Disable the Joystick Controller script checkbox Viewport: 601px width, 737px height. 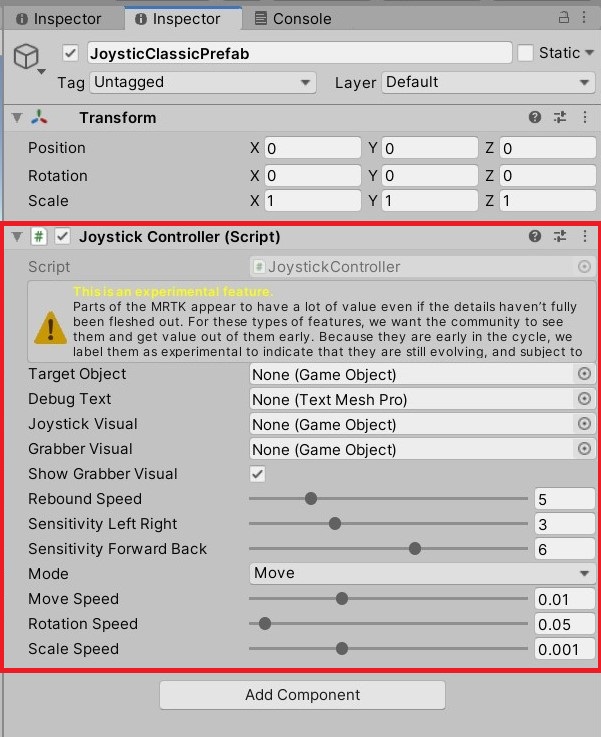coord(62,236)
